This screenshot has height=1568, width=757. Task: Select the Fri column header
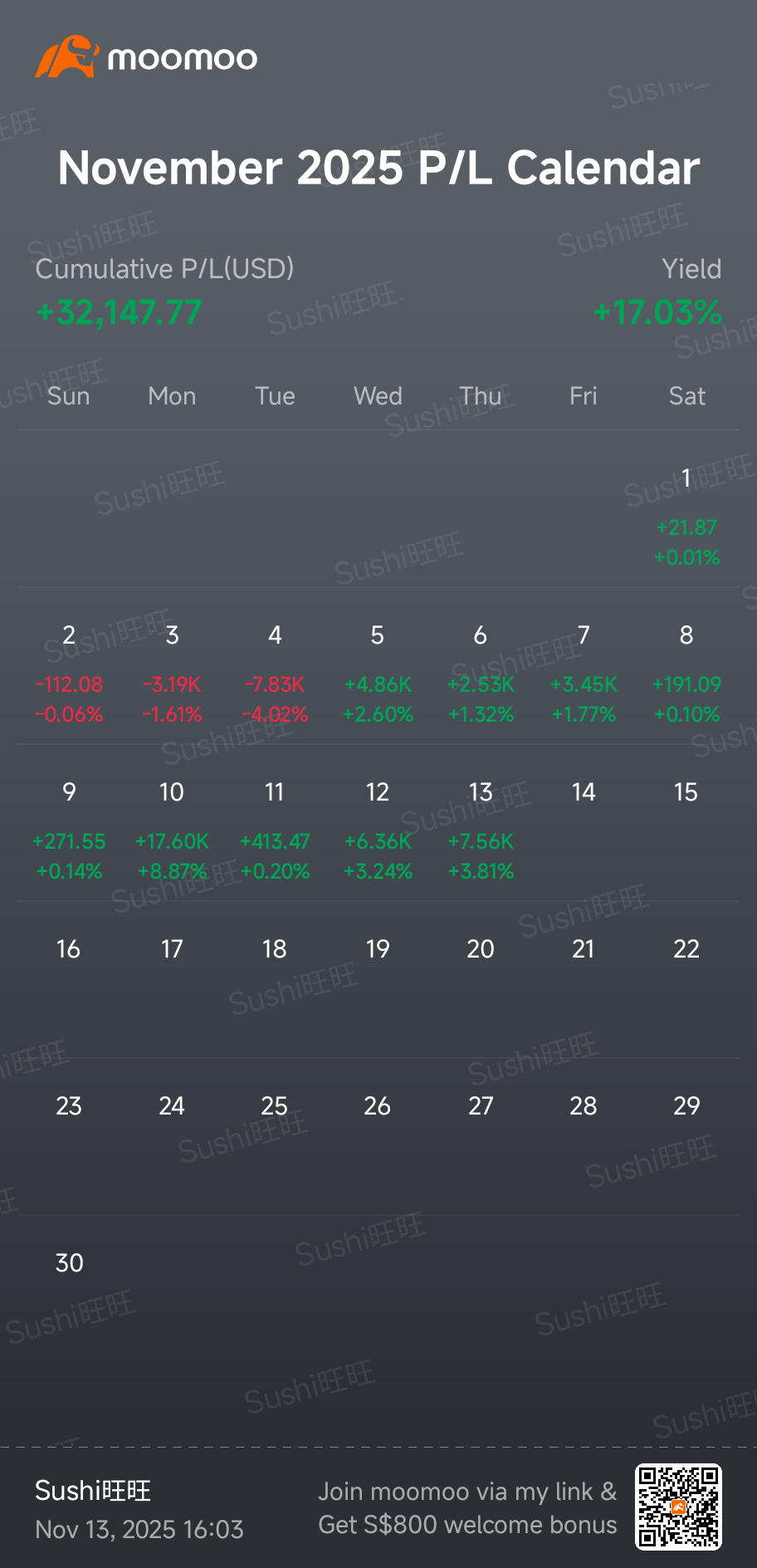(x=584, y=396)
